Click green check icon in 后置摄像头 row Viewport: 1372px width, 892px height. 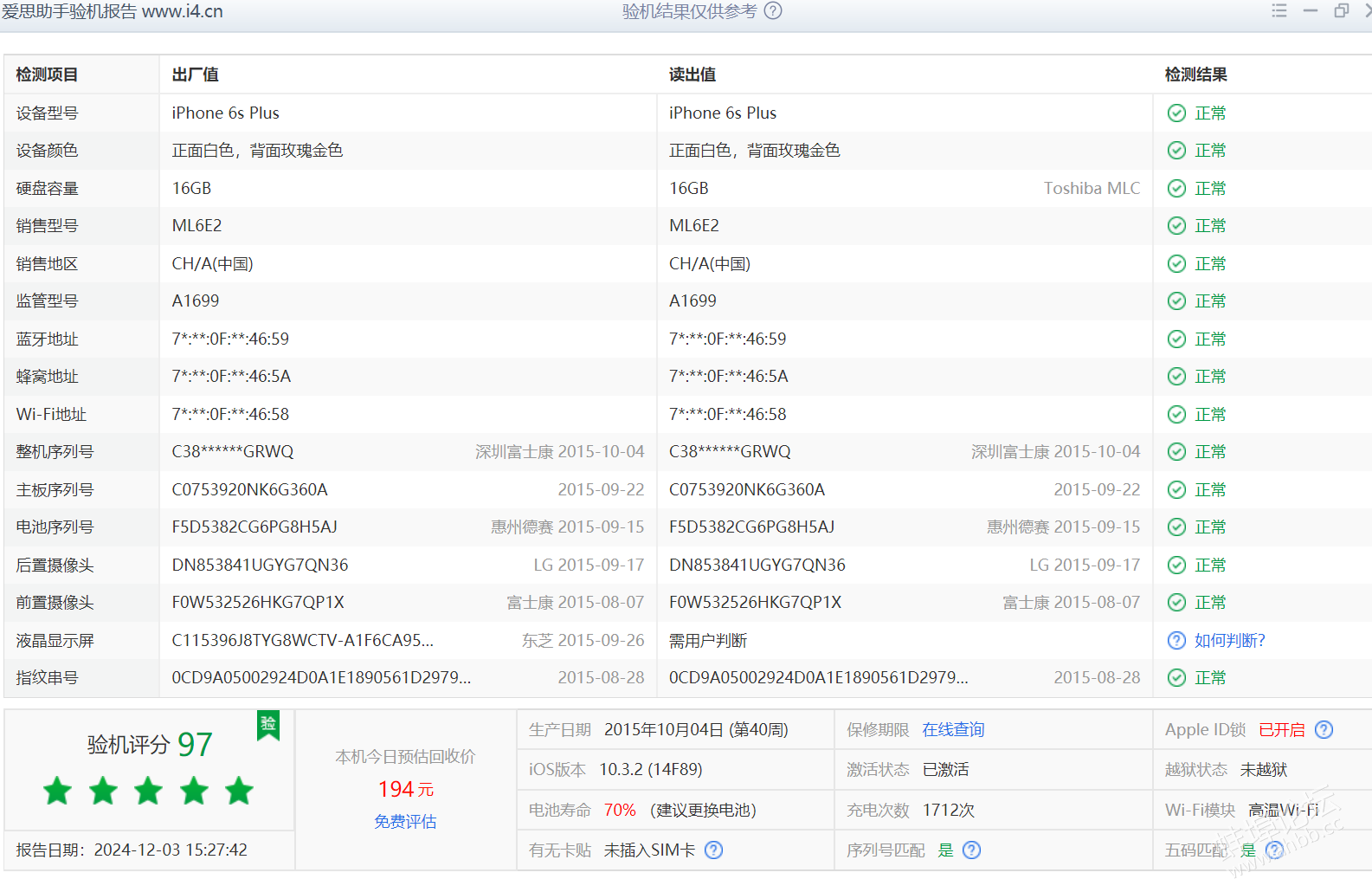1176,565
